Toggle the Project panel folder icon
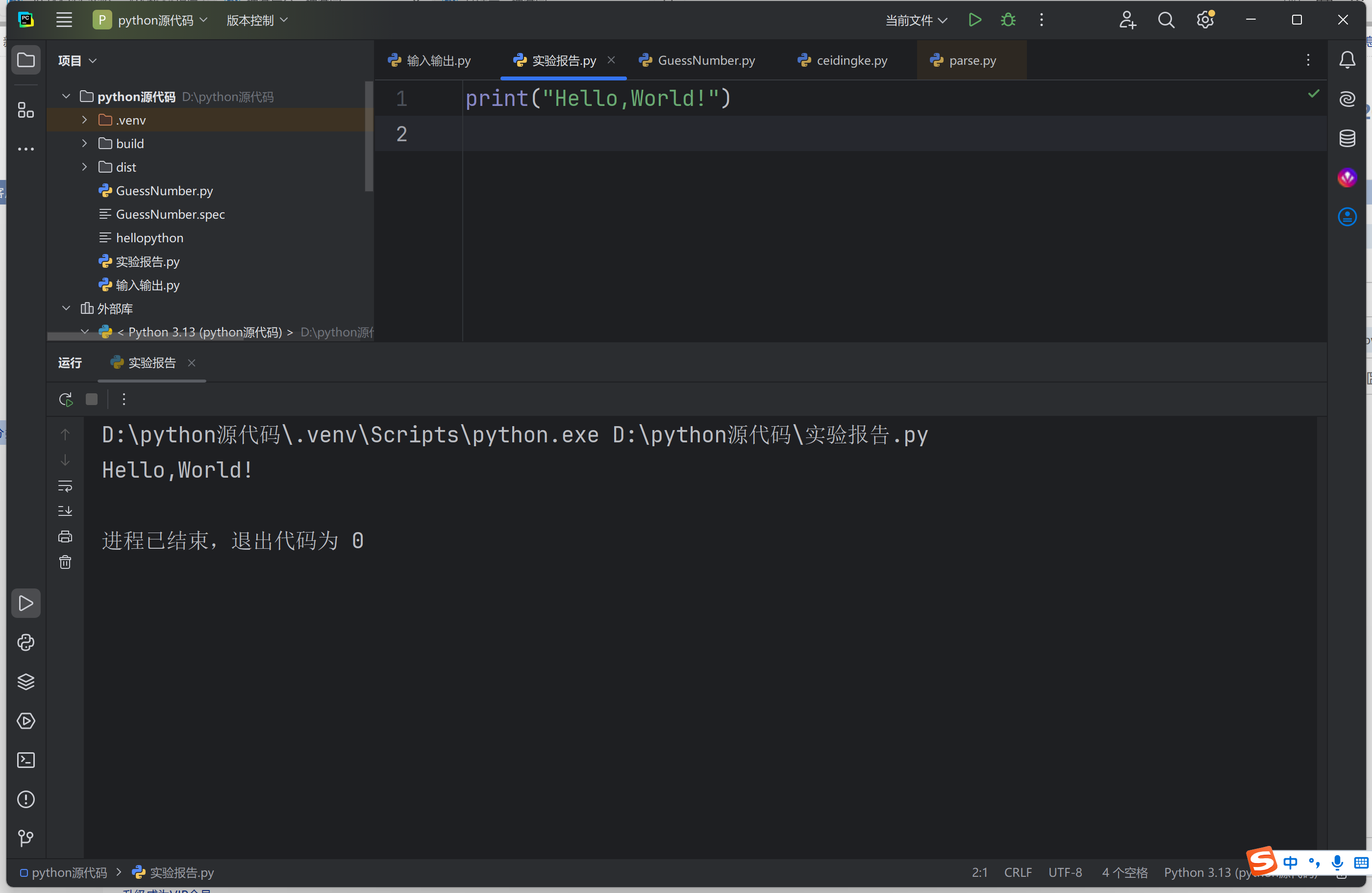The image size is (1372, 893). [x=26, y=60]
